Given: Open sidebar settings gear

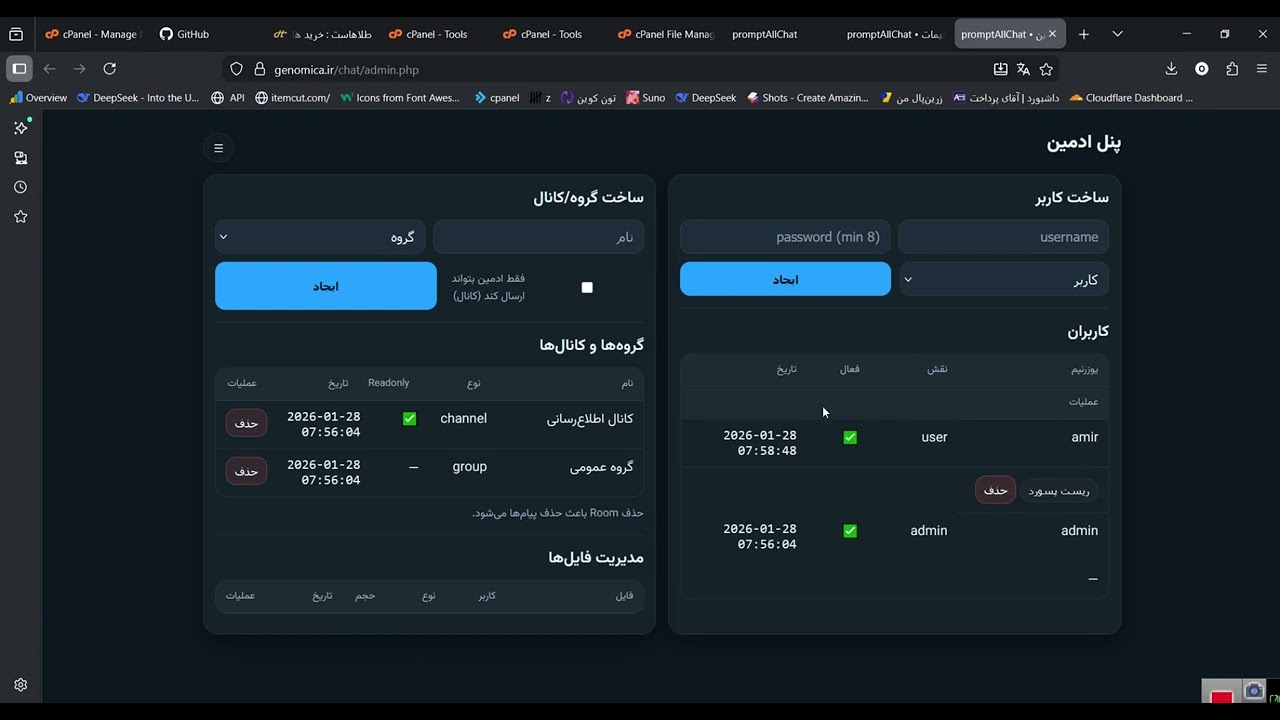Looking at the screenshot, I should coord(20,685).
